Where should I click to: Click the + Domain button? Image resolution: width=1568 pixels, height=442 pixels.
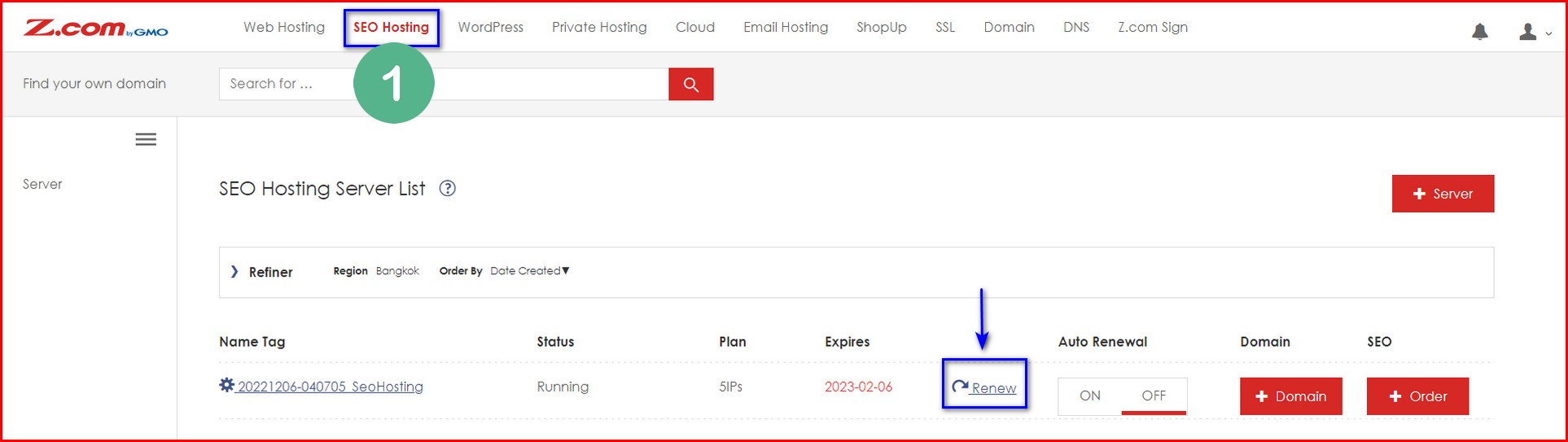coord(1291,396)
